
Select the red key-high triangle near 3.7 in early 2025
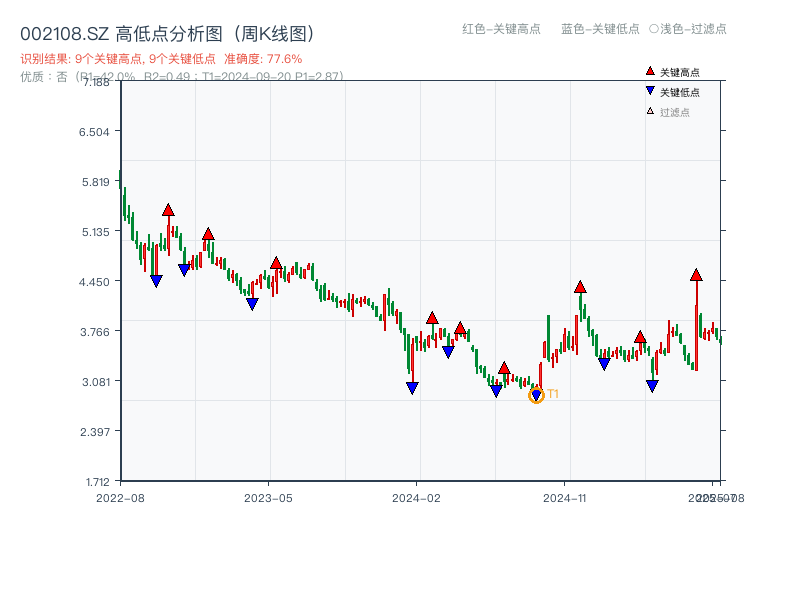tap(640, 337)
